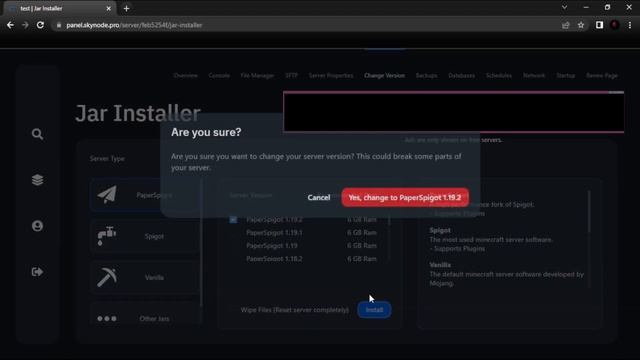Open the Backups tab
This screenshot has width=640, height=360.
coord(427,76)
